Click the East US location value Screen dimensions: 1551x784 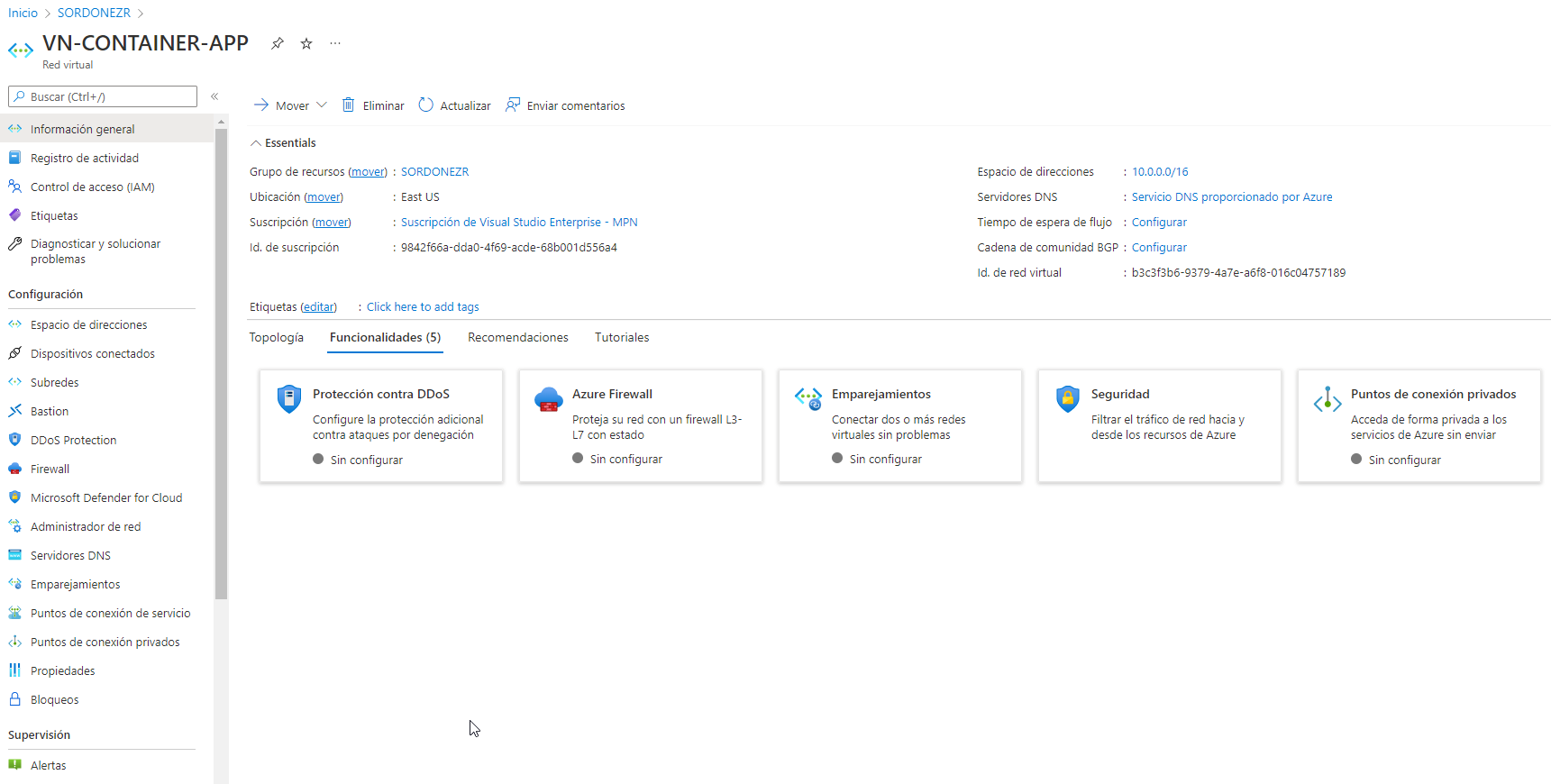(x=420, y=196)
